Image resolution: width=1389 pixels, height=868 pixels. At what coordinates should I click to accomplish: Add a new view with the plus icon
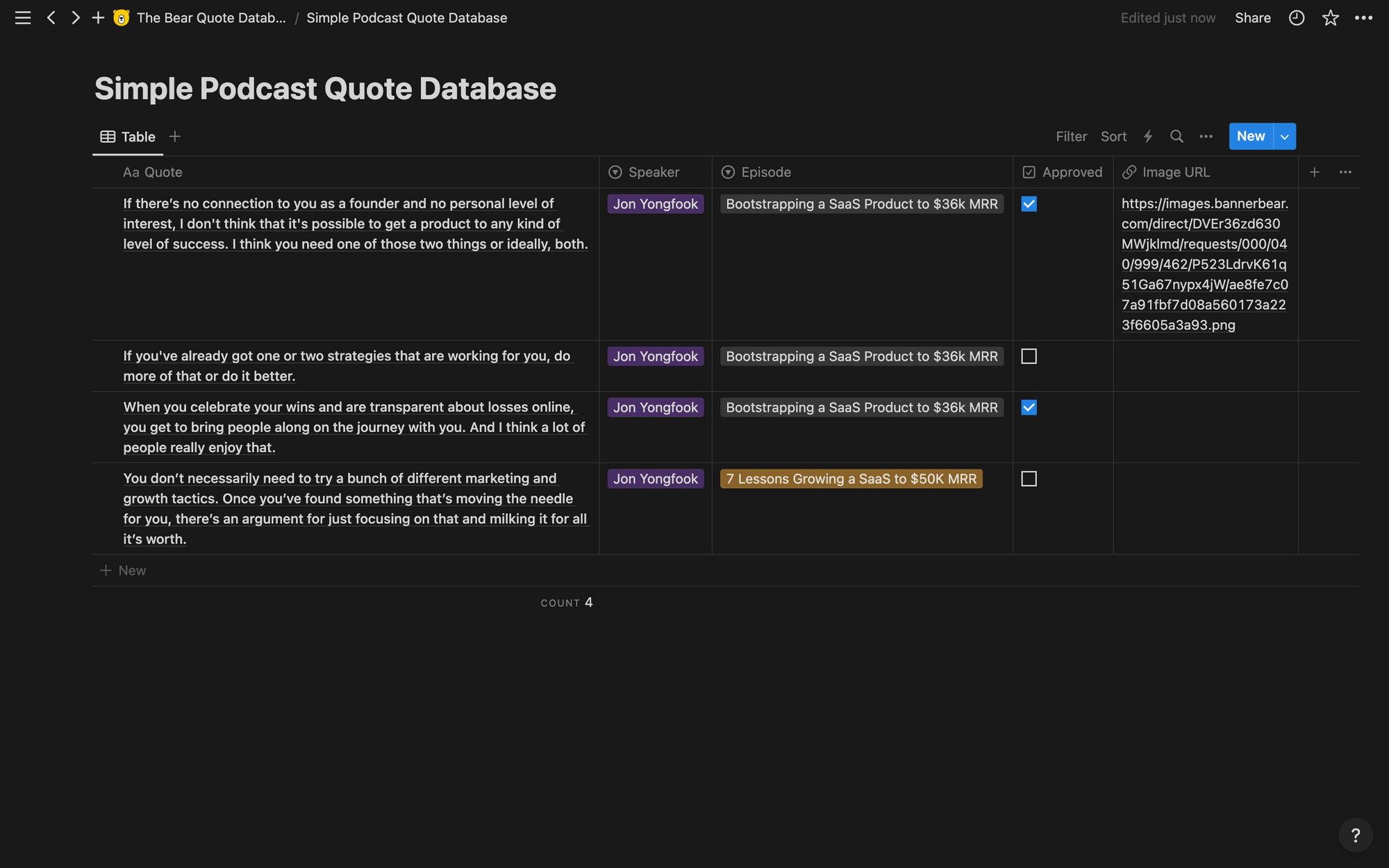pos(174,136)
